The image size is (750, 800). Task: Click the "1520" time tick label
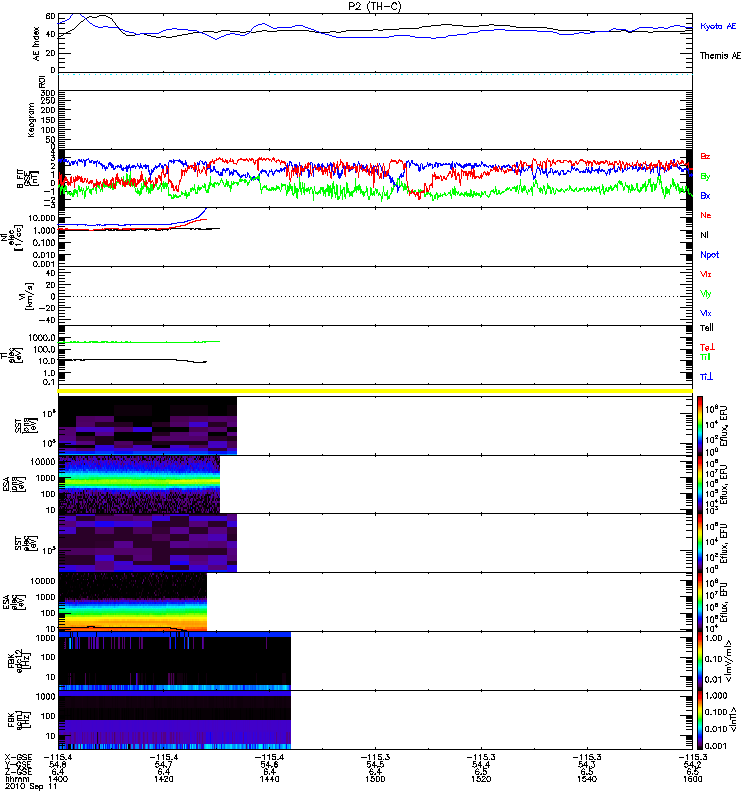pos(481,779)
